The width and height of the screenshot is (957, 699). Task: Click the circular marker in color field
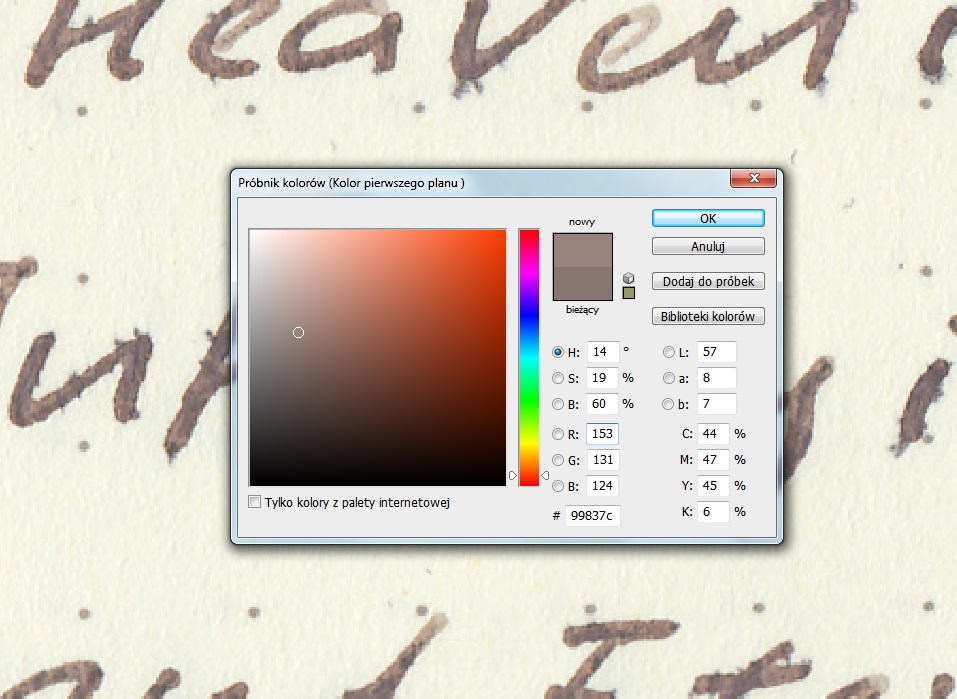(x=298, y=332)
